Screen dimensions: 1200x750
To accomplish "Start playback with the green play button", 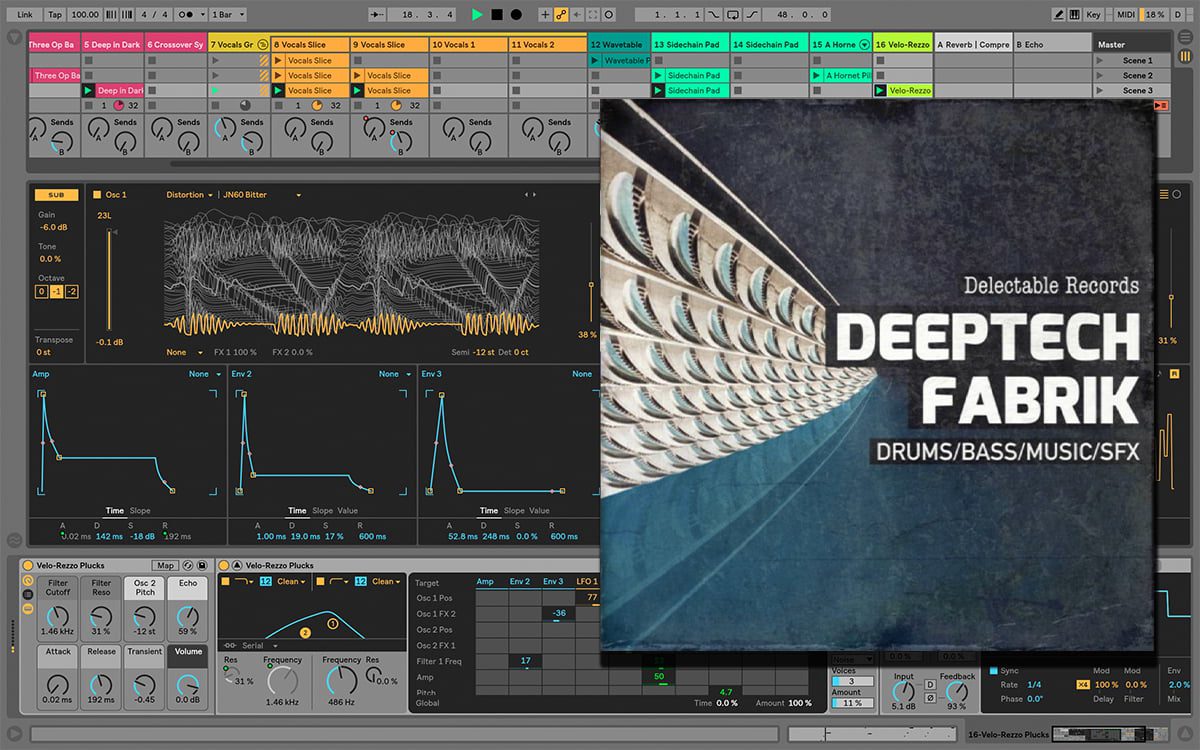I will tap(477, 15).
